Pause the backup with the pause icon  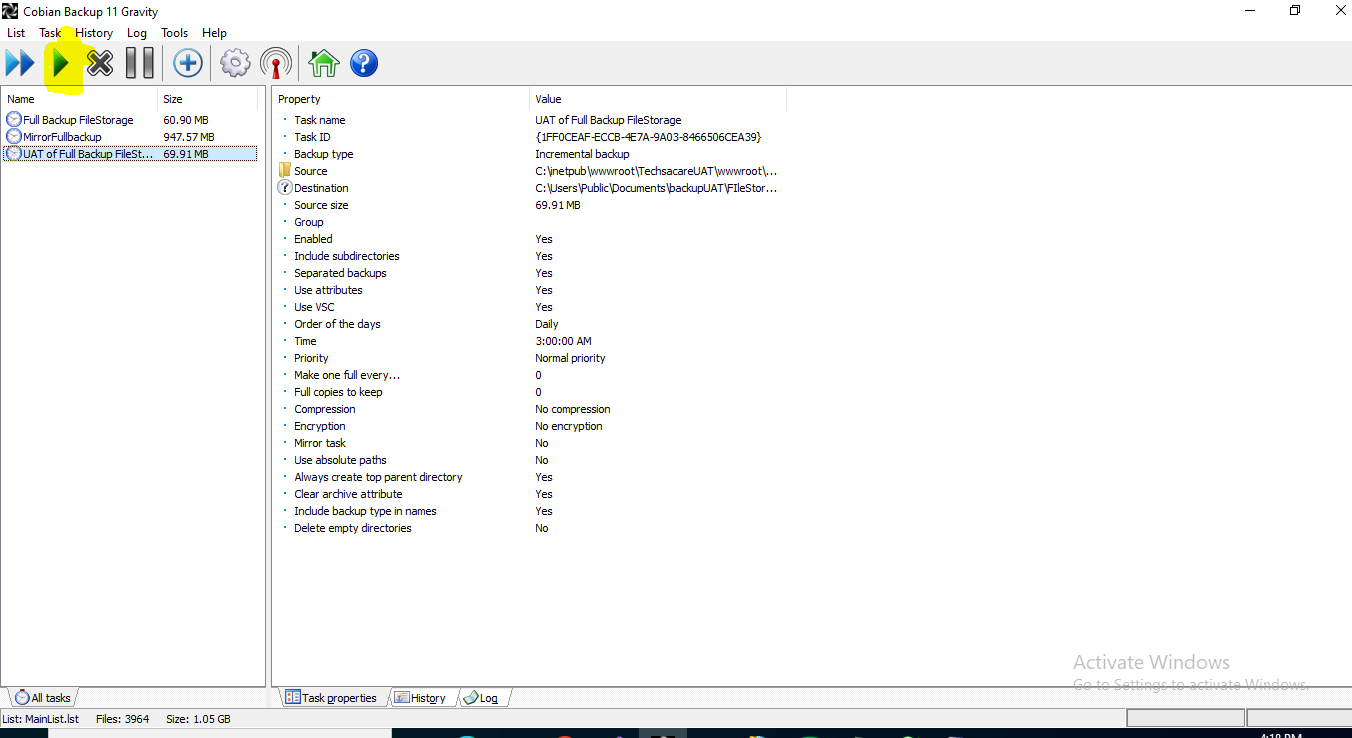(x=139, y=64)
